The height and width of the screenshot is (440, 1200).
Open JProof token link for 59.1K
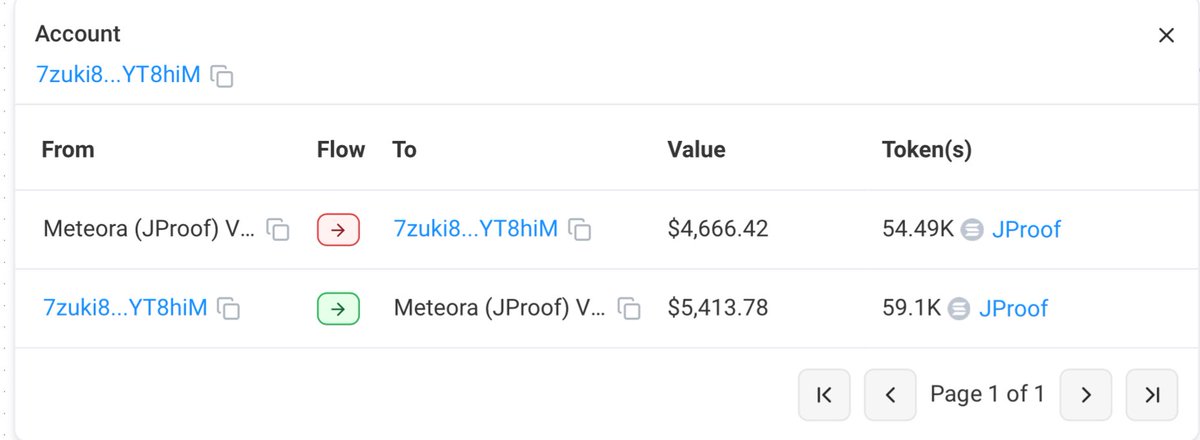pos(1013,309)
